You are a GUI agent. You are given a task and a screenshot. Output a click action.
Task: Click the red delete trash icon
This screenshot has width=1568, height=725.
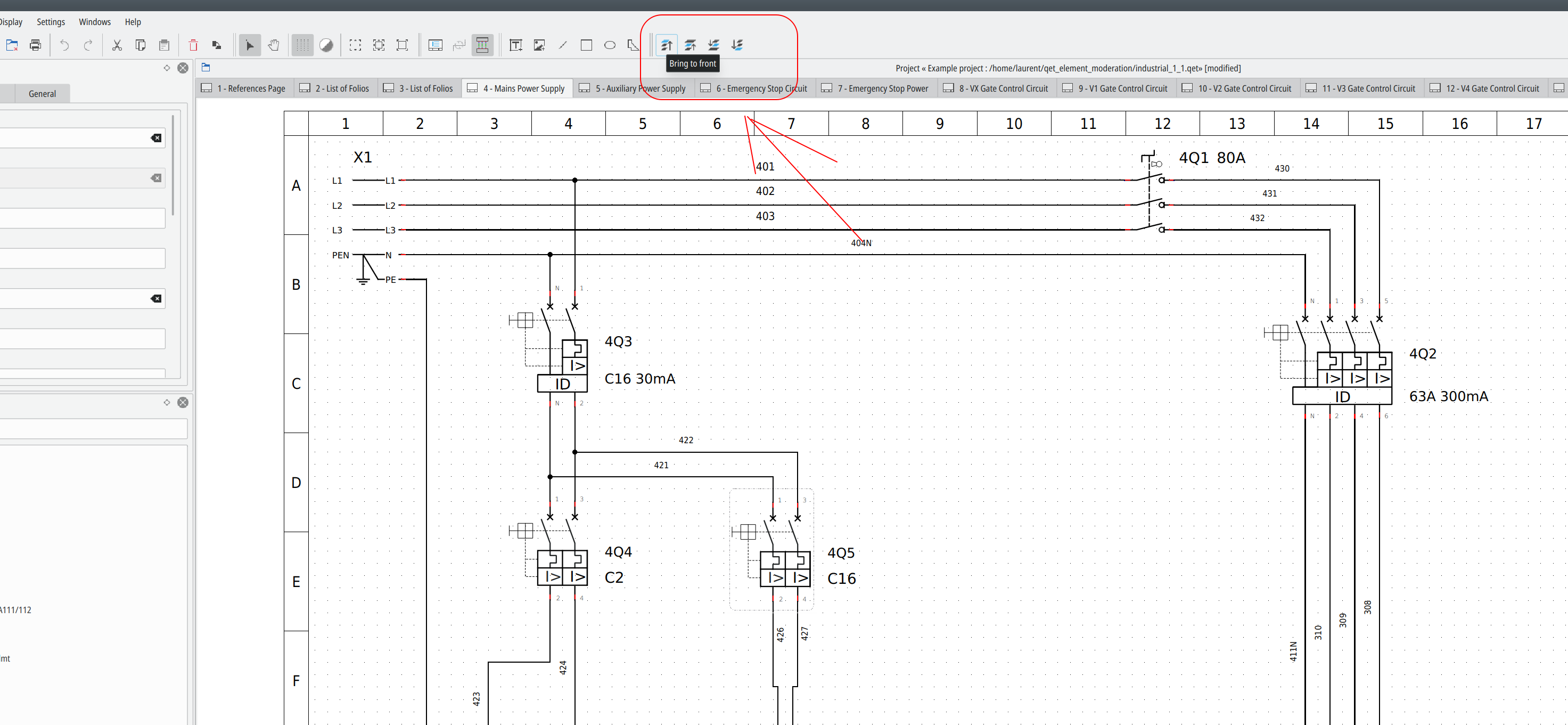[193, 45]
